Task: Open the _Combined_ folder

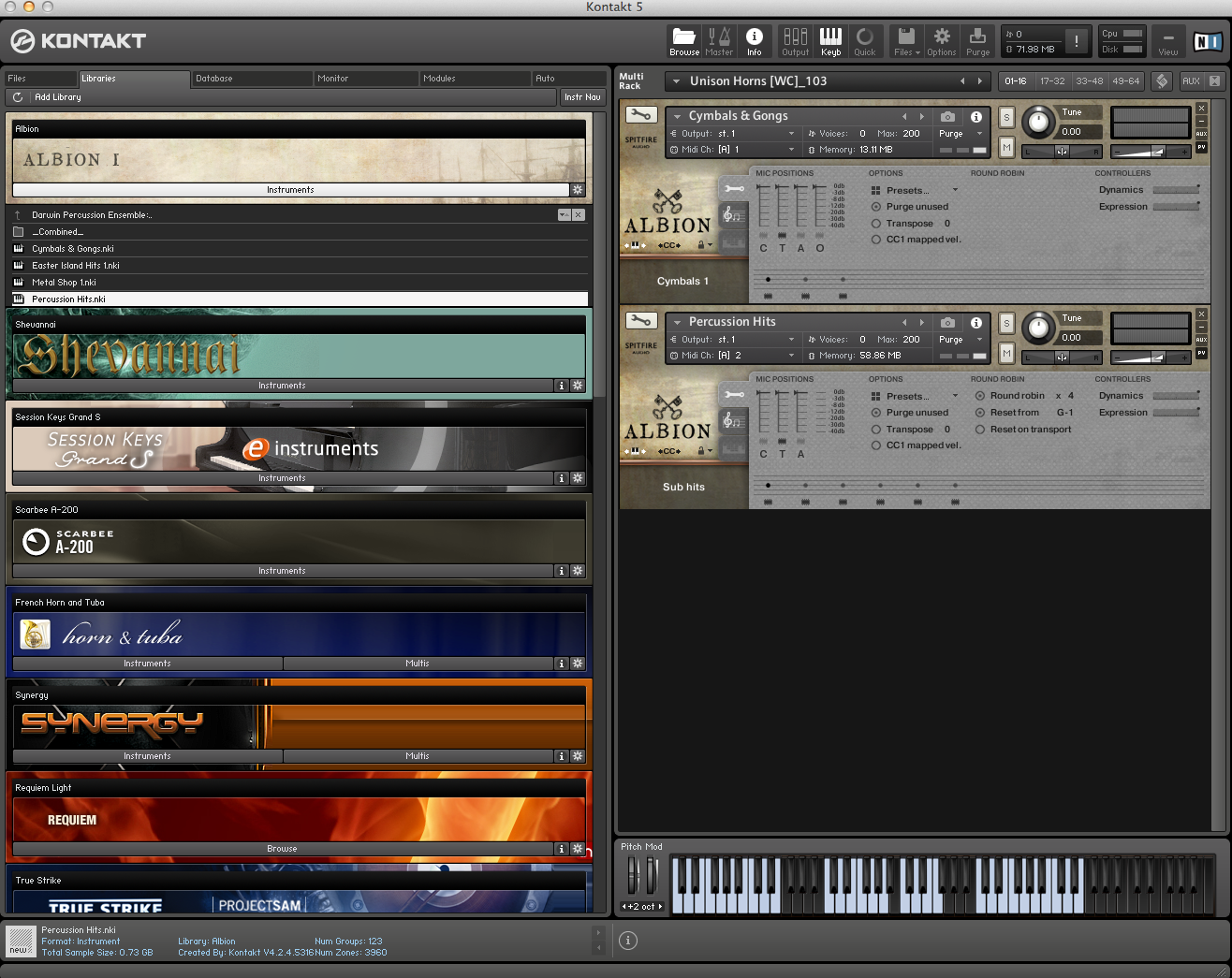Action: click(x=300, y=232)
